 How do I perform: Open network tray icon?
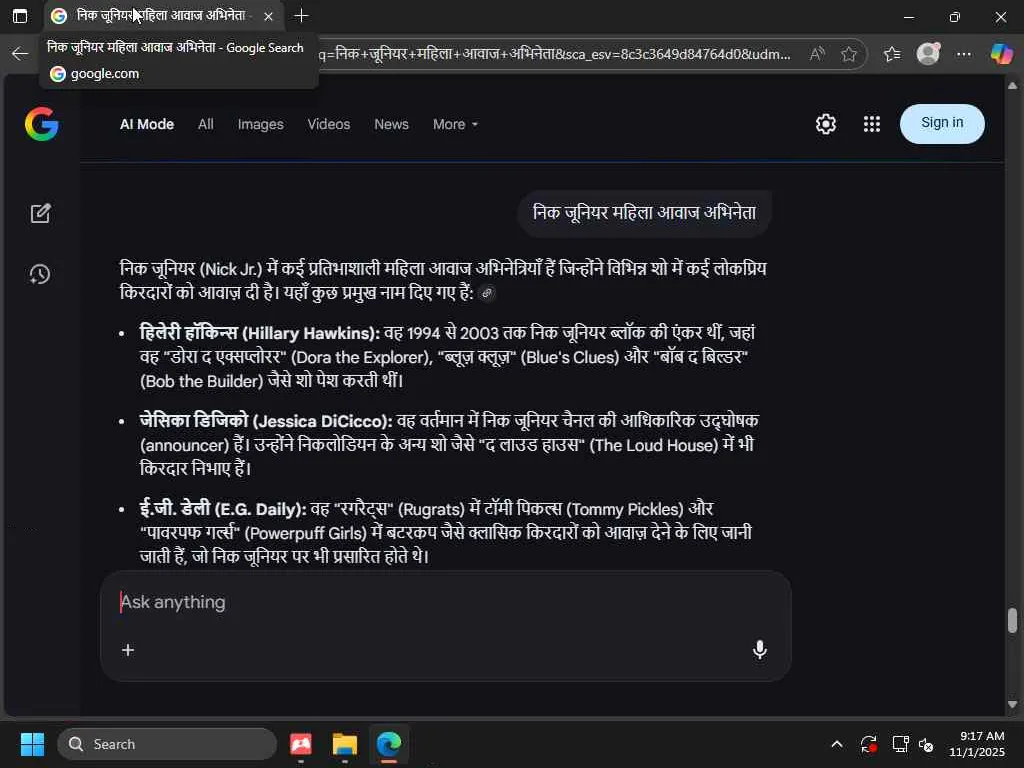[900, 744]
